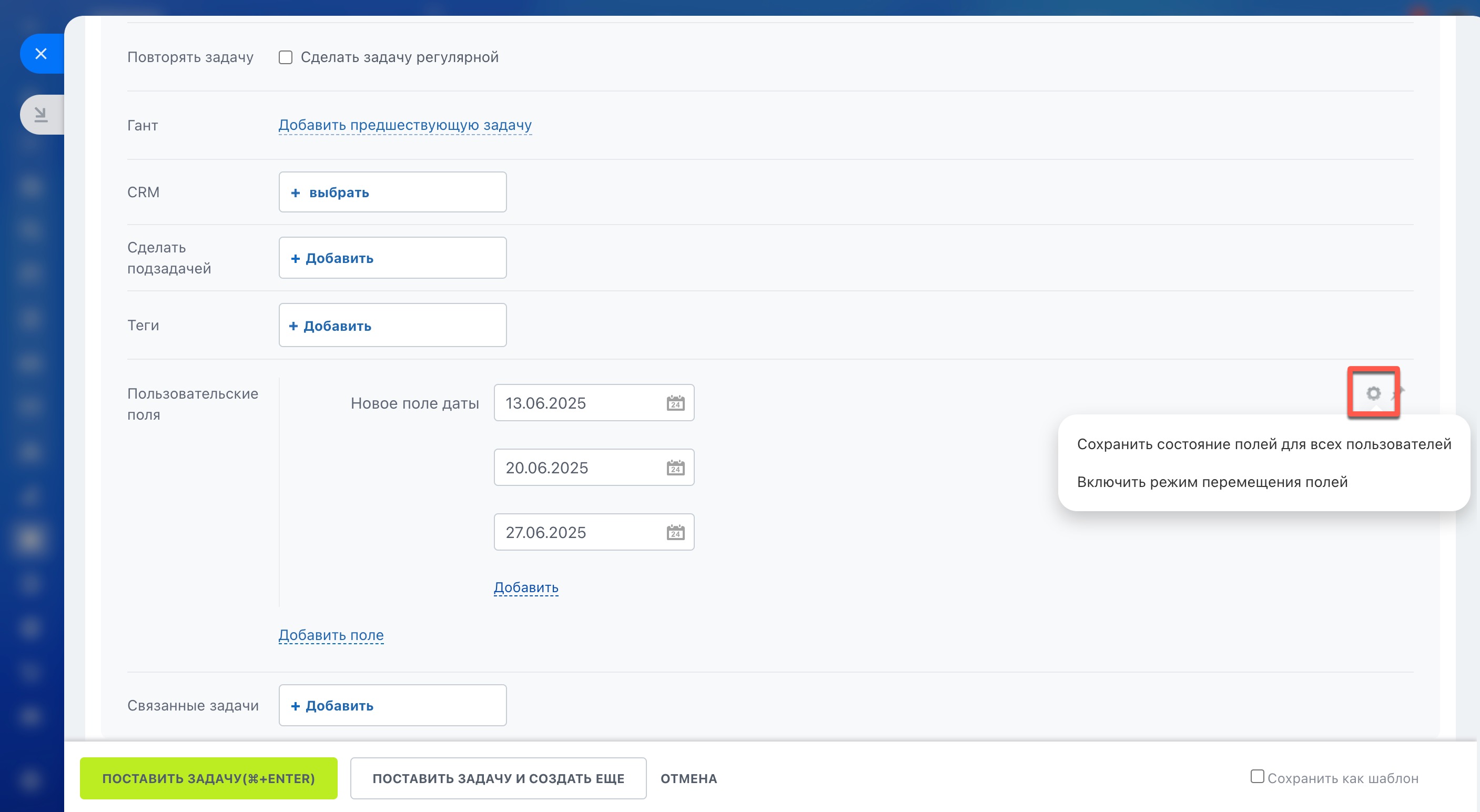Enable 'Сделать задачу регулярной' checkbox
The width and height of the screenshot is (1480, 812).
pyautogui.click(x=286, y=57)
